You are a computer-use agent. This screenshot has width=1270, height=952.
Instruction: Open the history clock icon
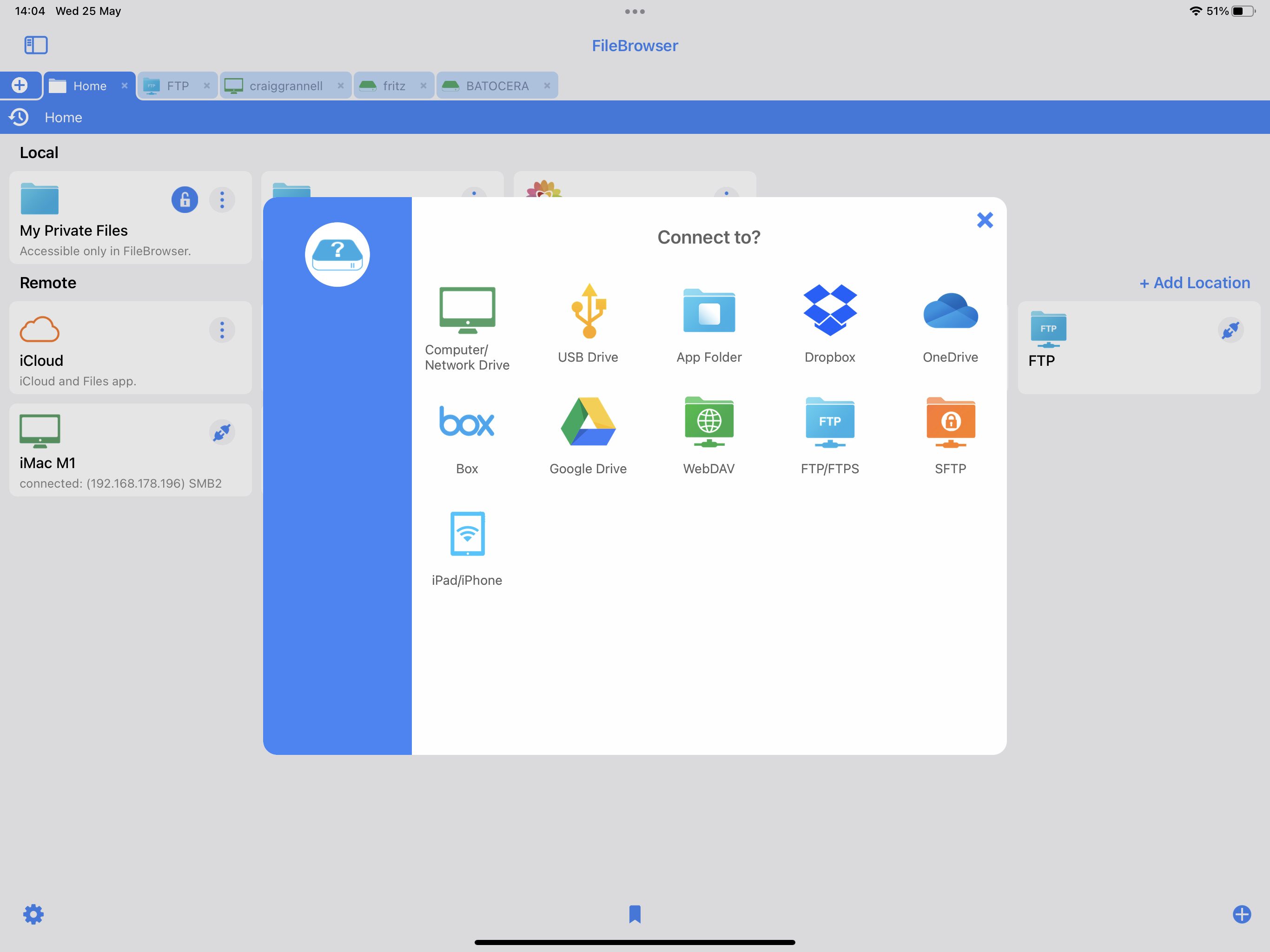point(19,117)
